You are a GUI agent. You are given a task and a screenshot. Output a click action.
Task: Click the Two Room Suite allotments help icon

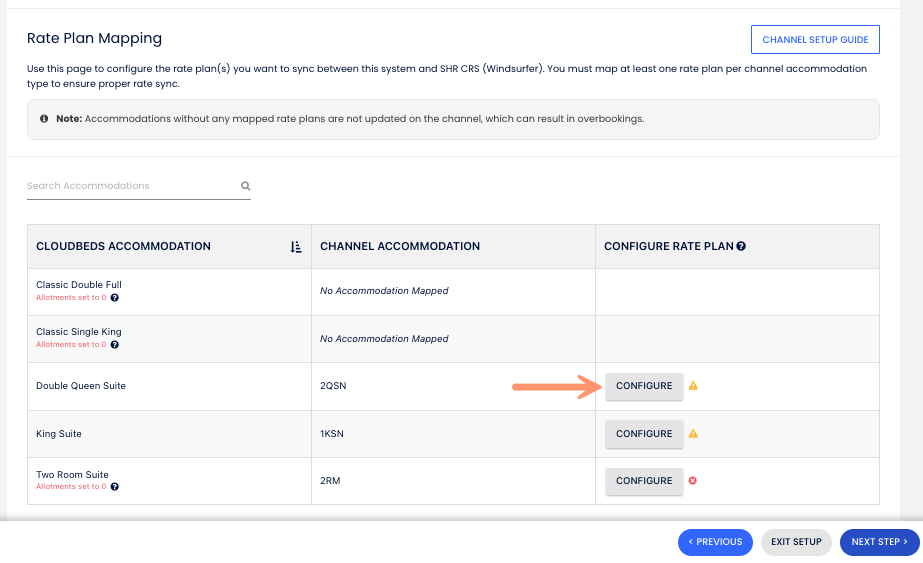tap(115, 487)
